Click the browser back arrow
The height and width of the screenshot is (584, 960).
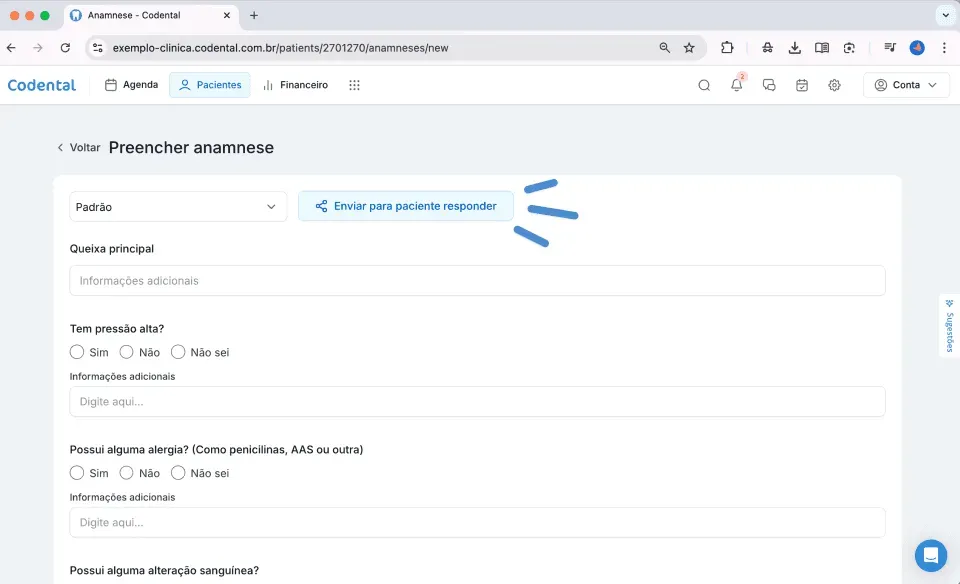pyautogui.click(x=11, y=48)
